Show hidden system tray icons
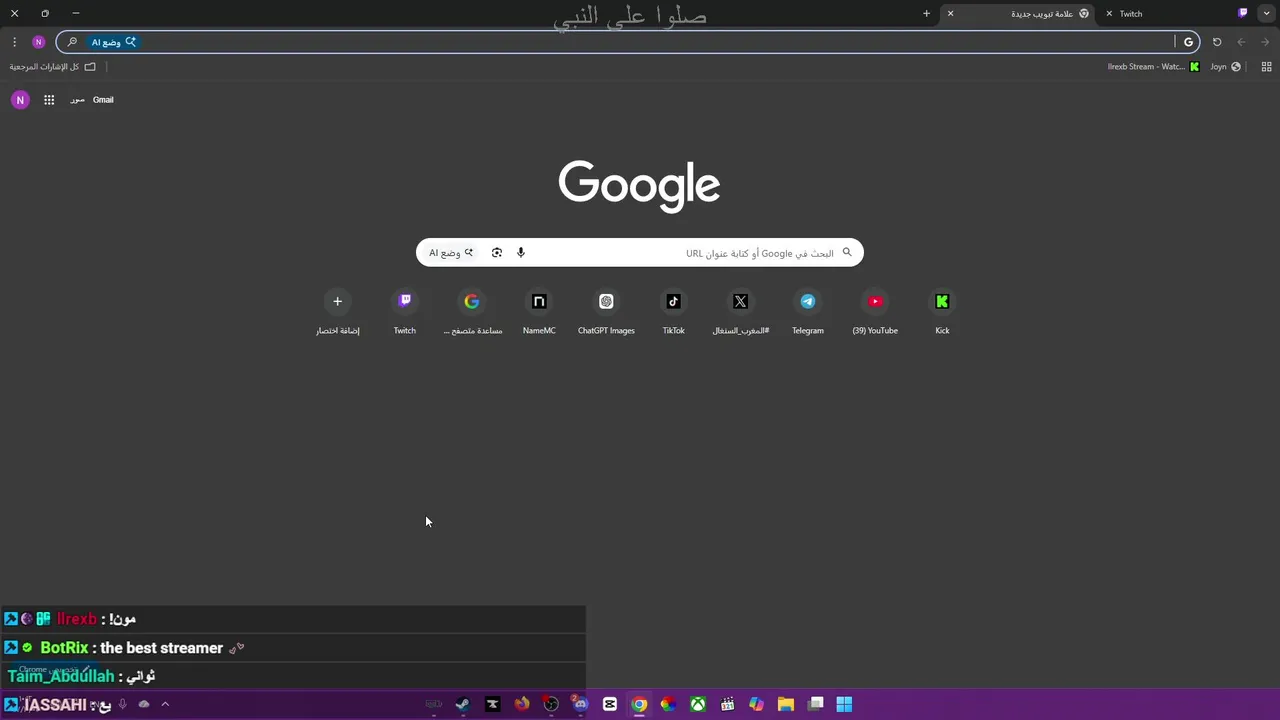 pos(165,704)
